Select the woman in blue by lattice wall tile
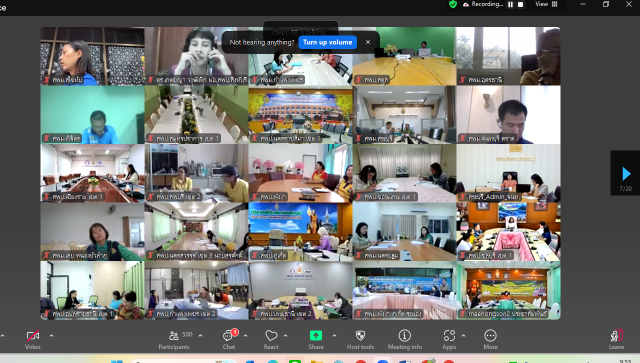This screenshot has height=363, width=640. click(x=92, y=56)
